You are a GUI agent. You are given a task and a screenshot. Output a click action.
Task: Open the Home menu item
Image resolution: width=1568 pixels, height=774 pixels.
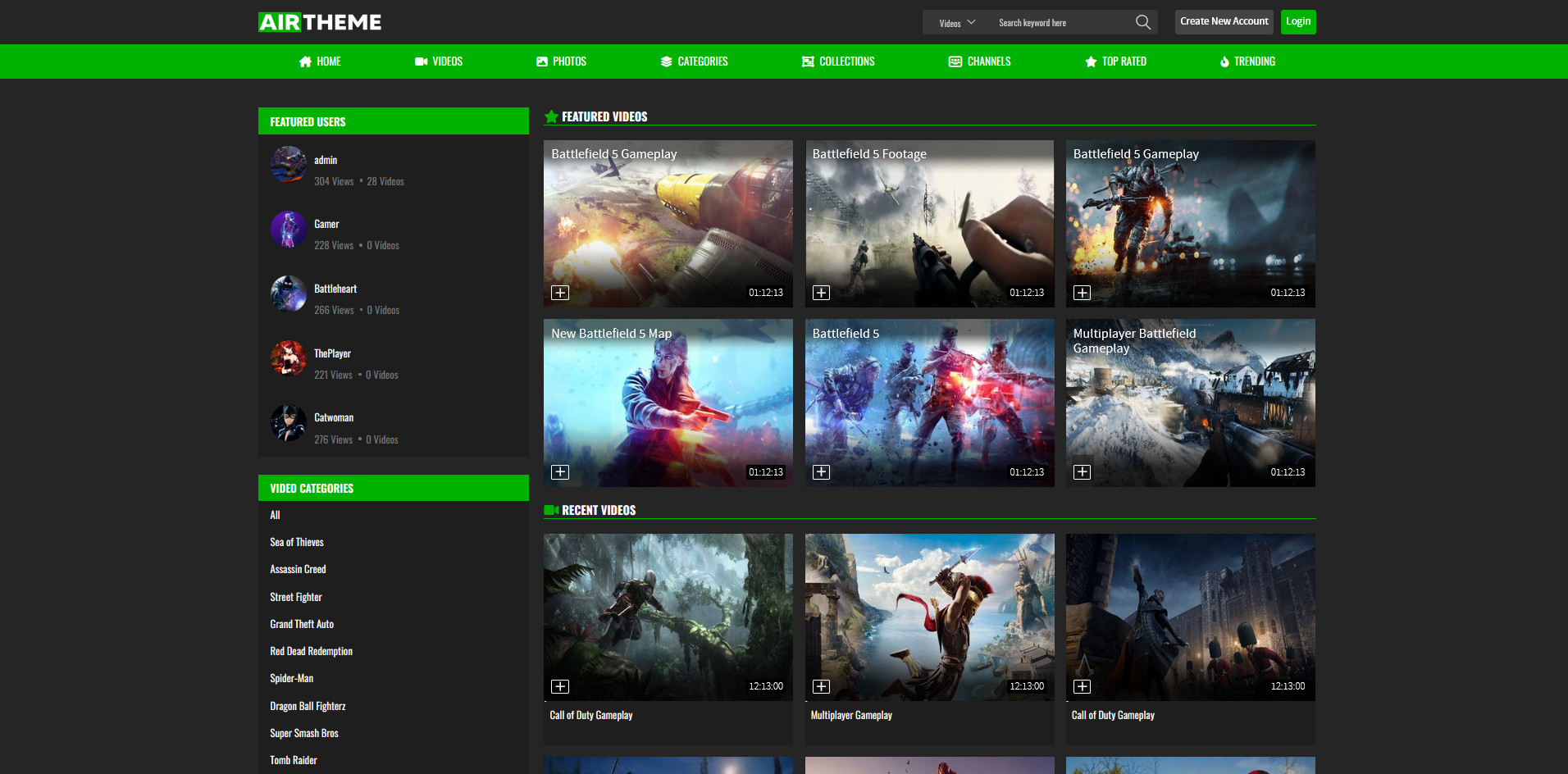click(320, 61)
